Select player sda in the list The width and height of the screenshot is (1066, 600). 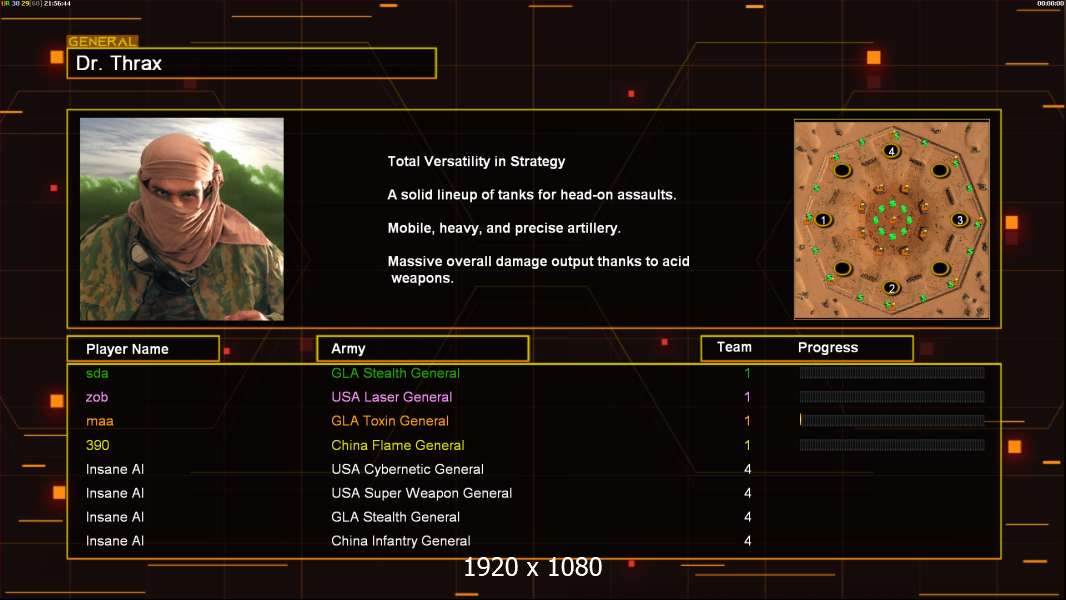coord(97,373)
